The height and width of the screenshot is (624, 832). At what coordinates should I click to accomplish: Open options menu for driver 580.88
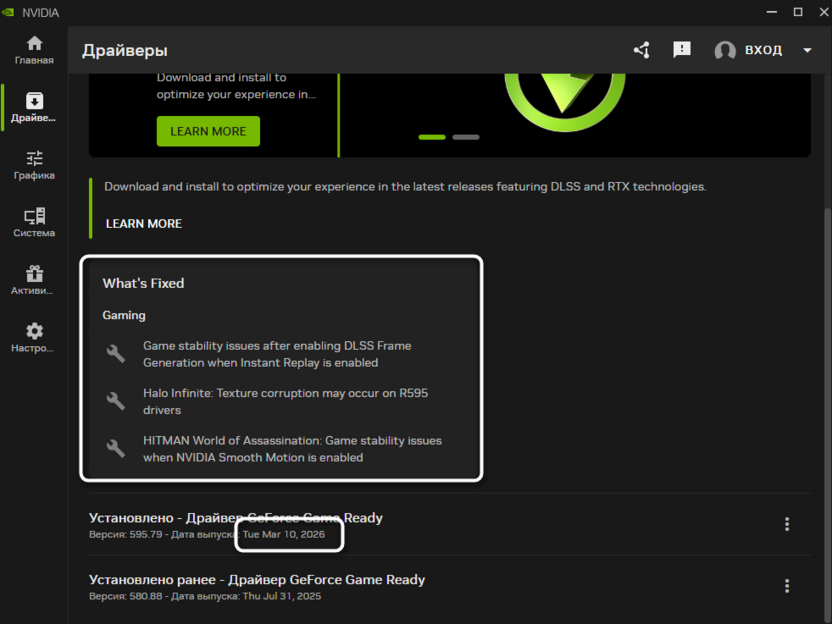pyautogui.click(x=787, y=586)
